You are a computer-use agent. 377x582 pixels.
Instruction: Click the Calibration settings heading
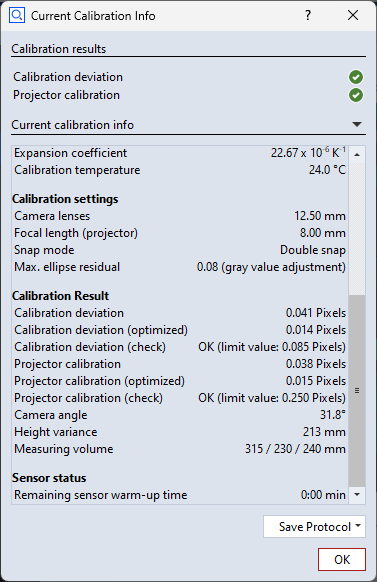[65, 199]
